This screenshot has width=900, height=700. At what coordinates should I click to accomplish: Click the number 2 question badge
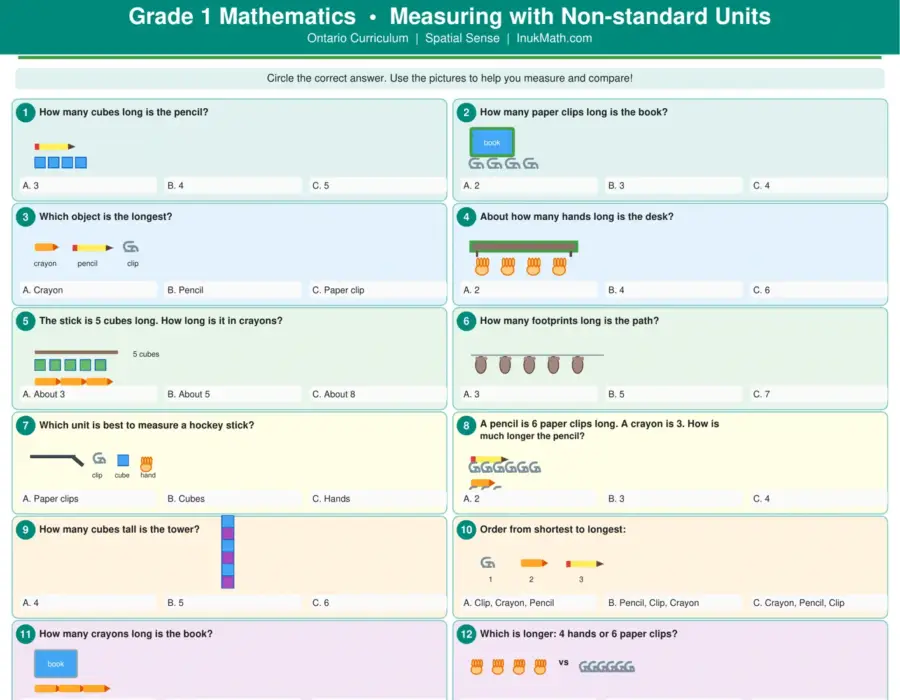[466, 112]
